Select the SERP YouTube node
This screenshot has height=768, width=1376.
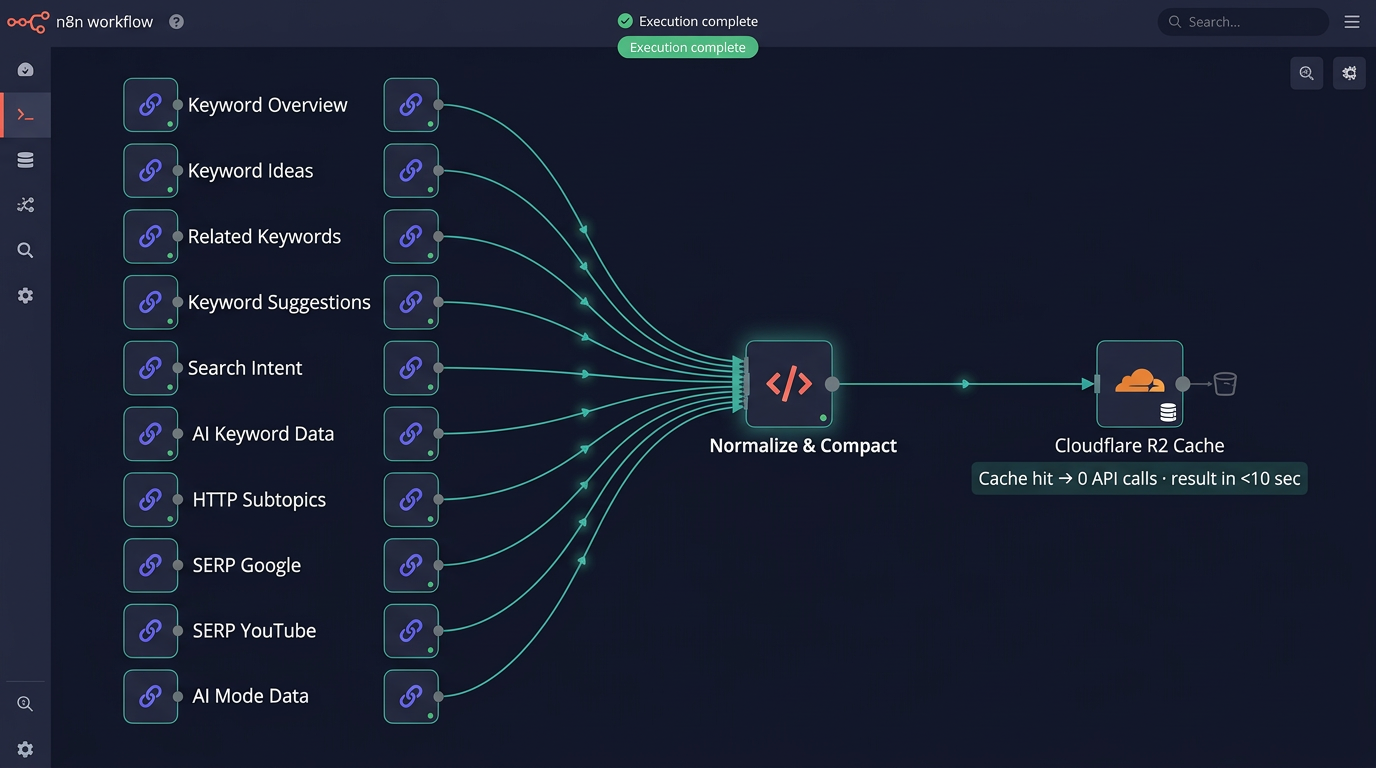point(151,631)
